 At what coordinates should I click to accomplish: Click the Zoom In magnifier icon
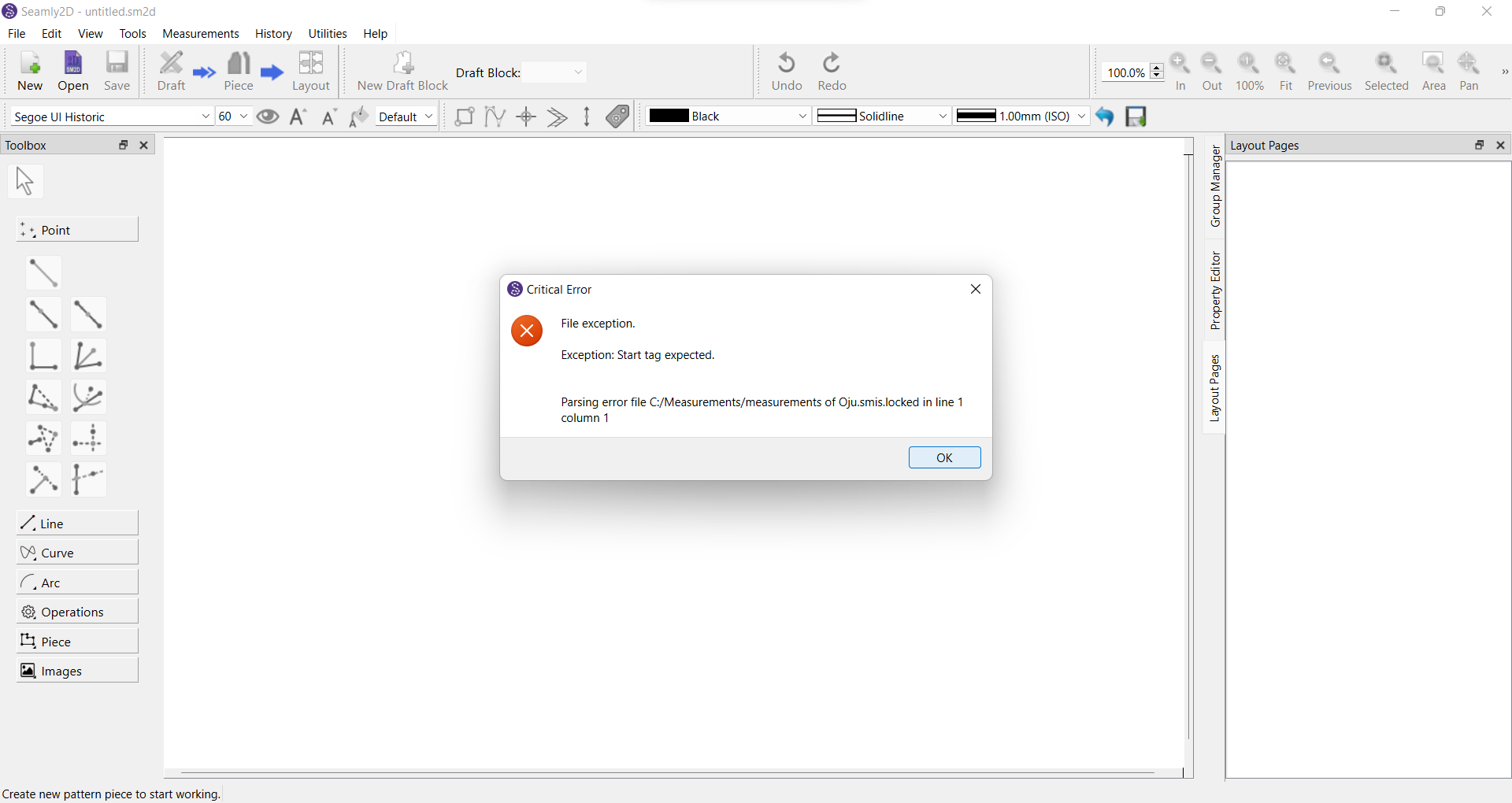pyautogui.click(x=1180, y=71)
